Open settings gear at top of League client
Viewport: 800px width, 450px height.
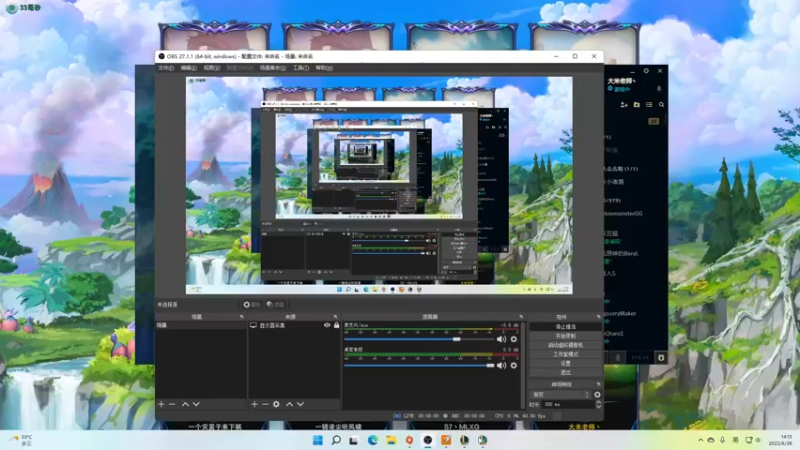[x=646, y=71]
